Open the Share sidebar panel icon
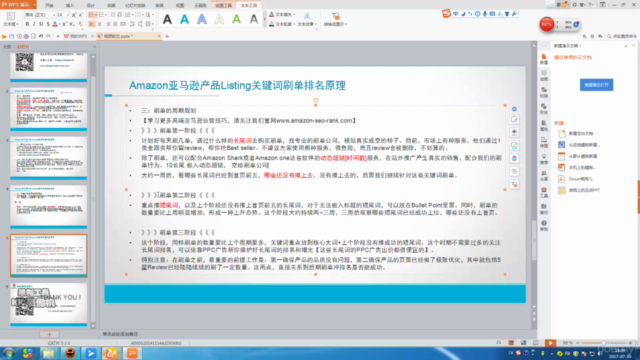 [544, 176]
